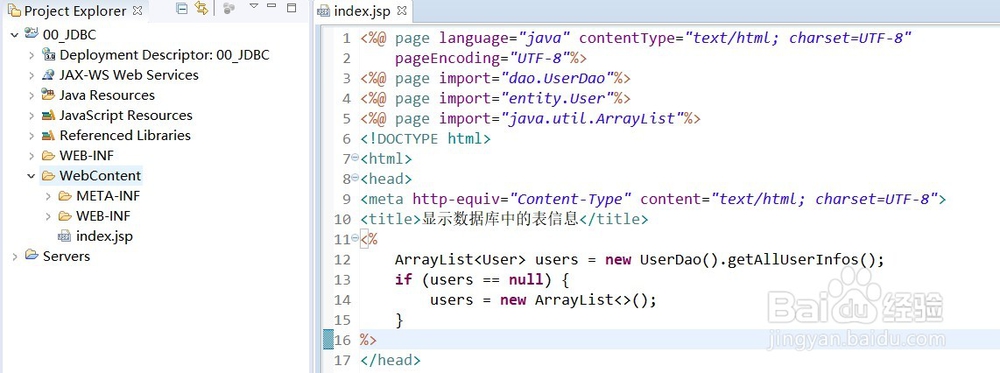Select the index.jsp editor tab
Screen dimensions: 1000x373
click(x=362, y=11)
